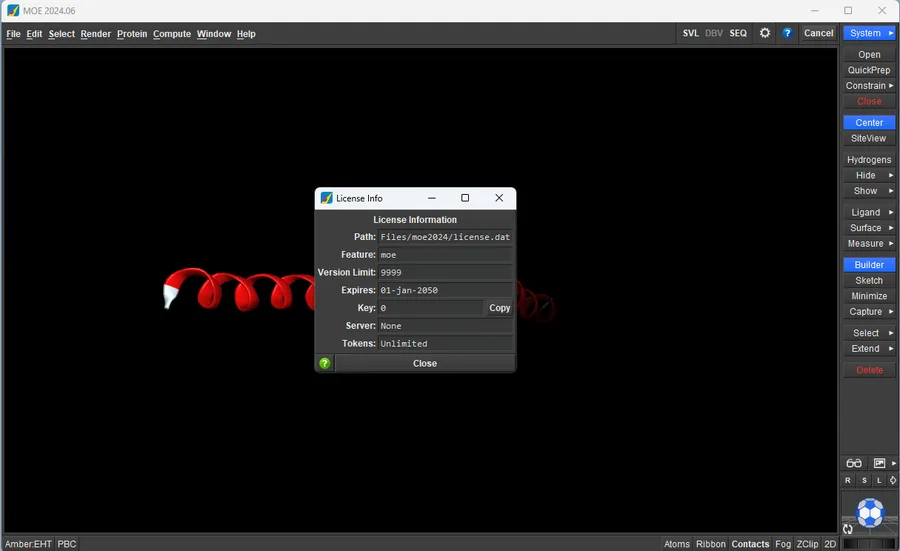This screenshot has width=900, height=551.
Task: Open the Edit menu
Action: click(x=34, y=34)
